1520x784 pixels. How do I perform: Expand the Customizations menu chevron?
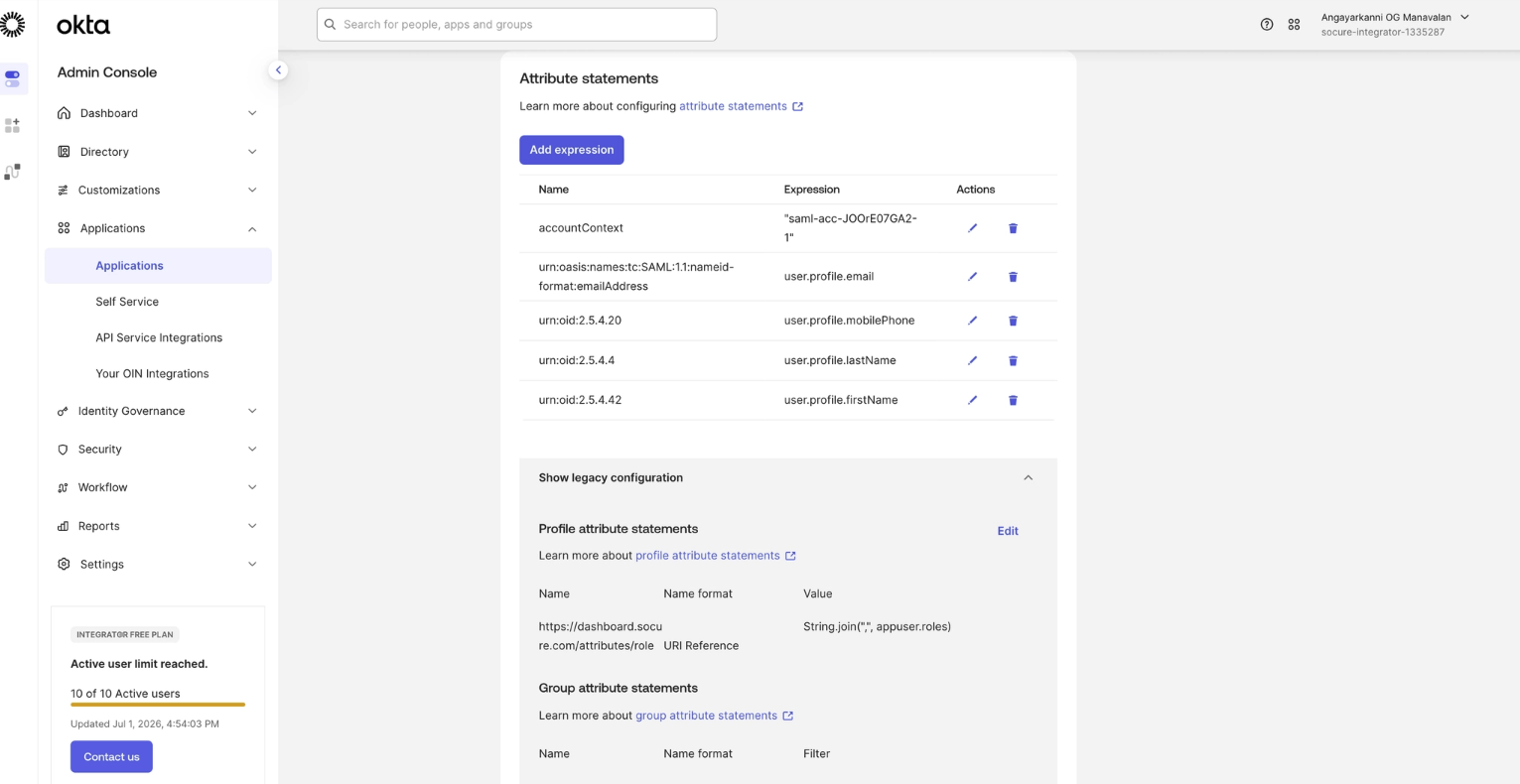(x=252, y=190)
